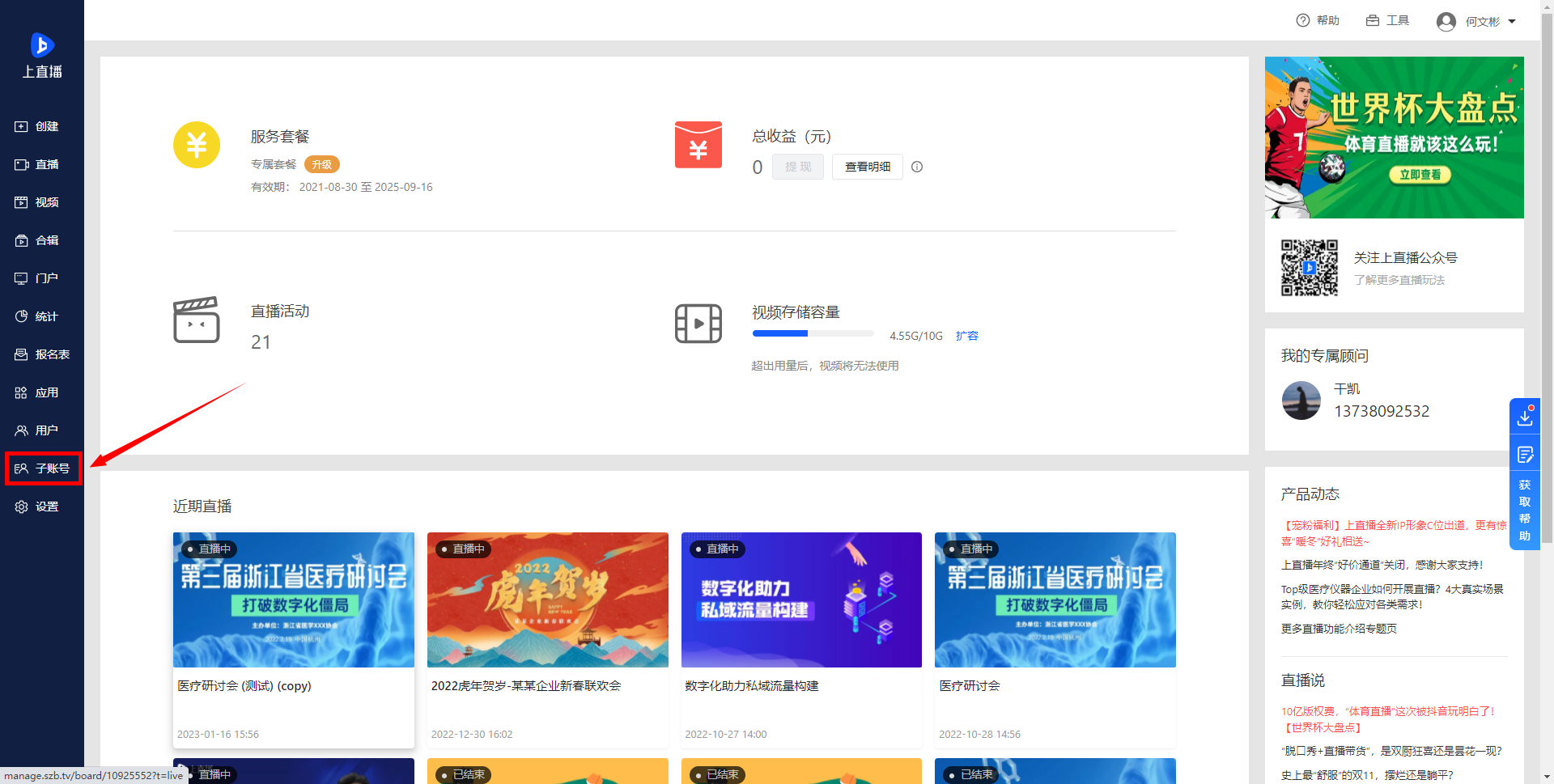
Task: Click 立即查看 on the World Cup banner
Action: pyautogui.click(x=1420, y=175)
